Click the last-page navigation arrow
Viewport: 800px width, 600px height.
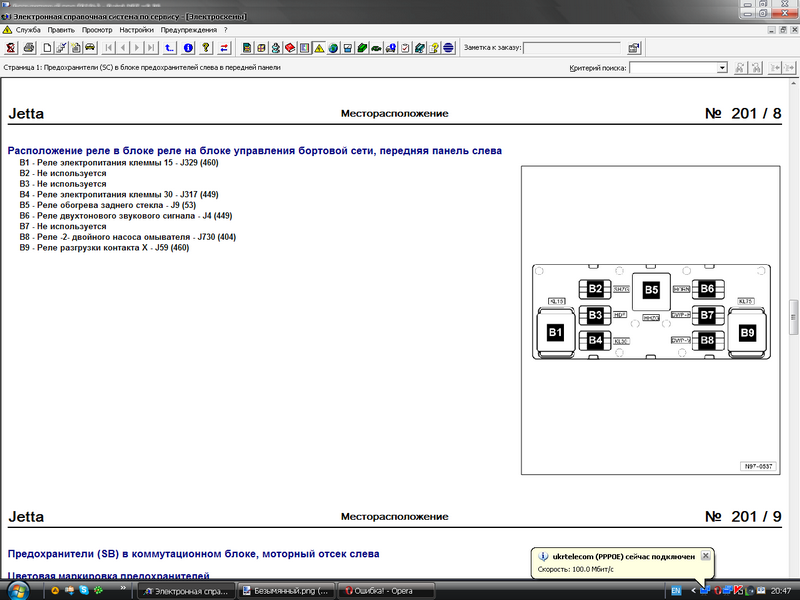151,48
